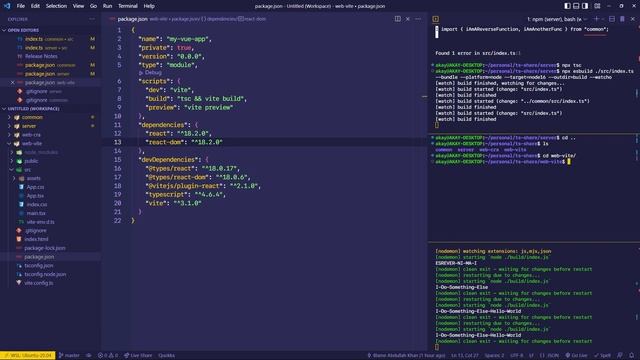Open the Selection menu

coord(56,6)
